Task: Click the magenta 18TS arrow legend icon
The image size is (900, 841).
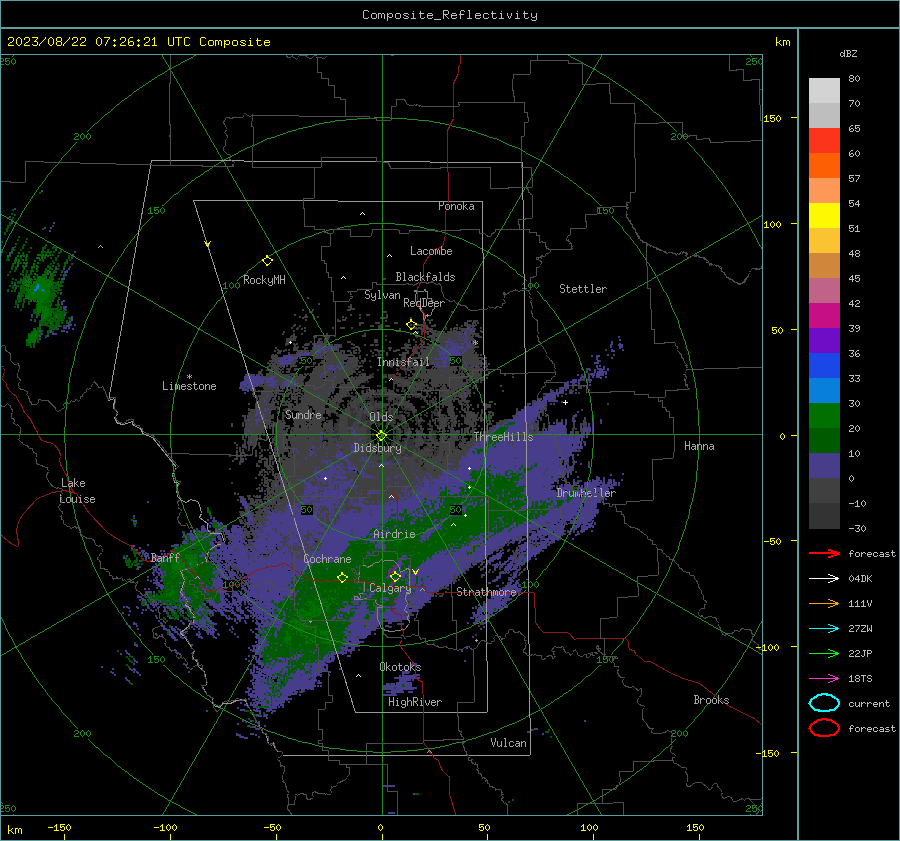Action: [x=824, y=679]
